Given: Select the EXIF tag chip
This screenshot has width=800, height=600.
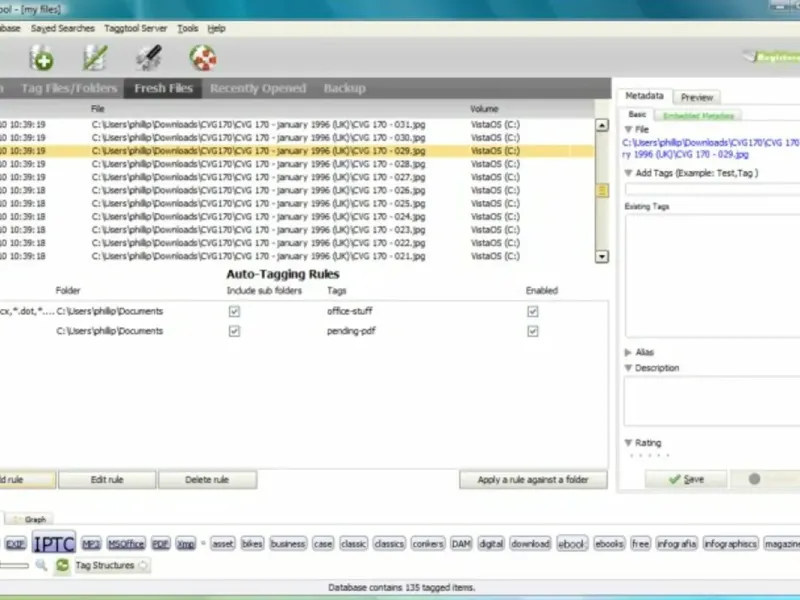Looking at the screenshot, I should point(15,544).
